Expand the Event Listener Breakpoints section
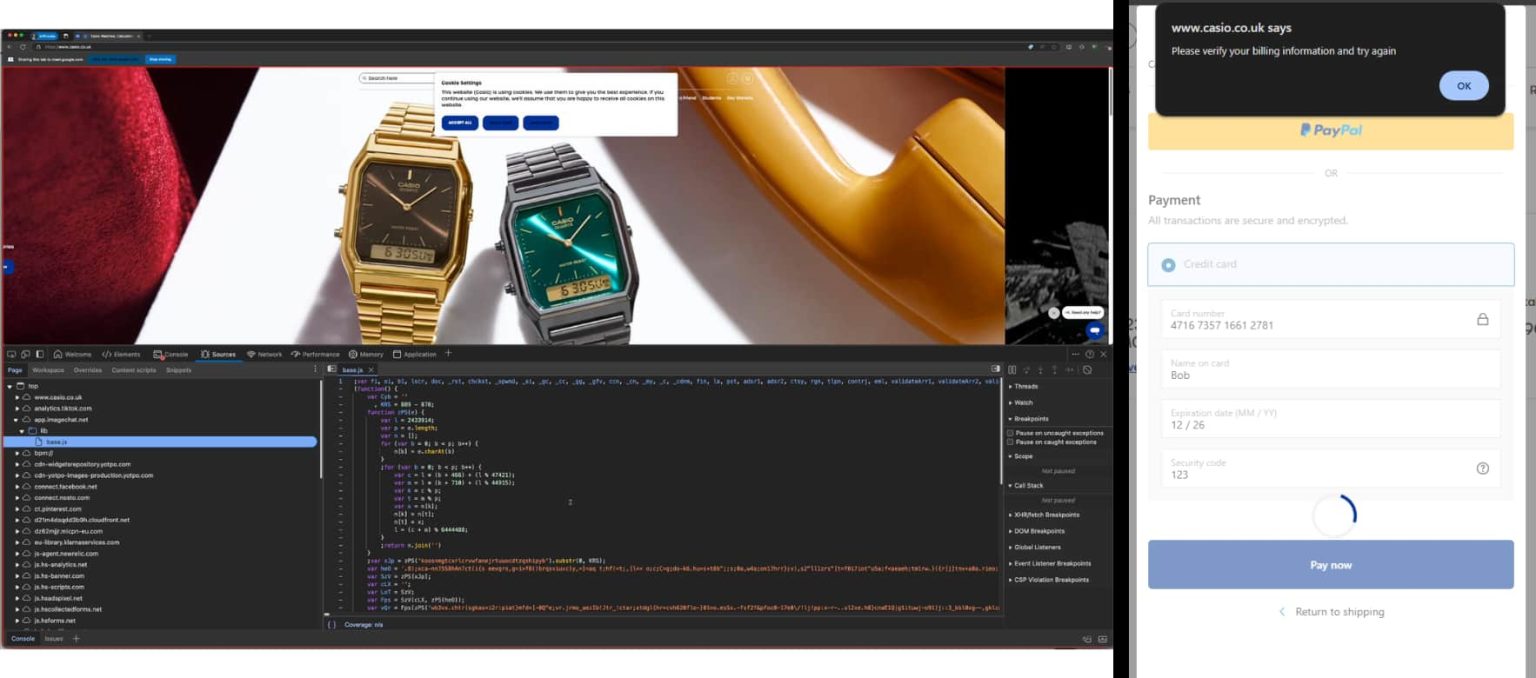The height and width of the screenshot is (678, 1536). point(1010,563)
